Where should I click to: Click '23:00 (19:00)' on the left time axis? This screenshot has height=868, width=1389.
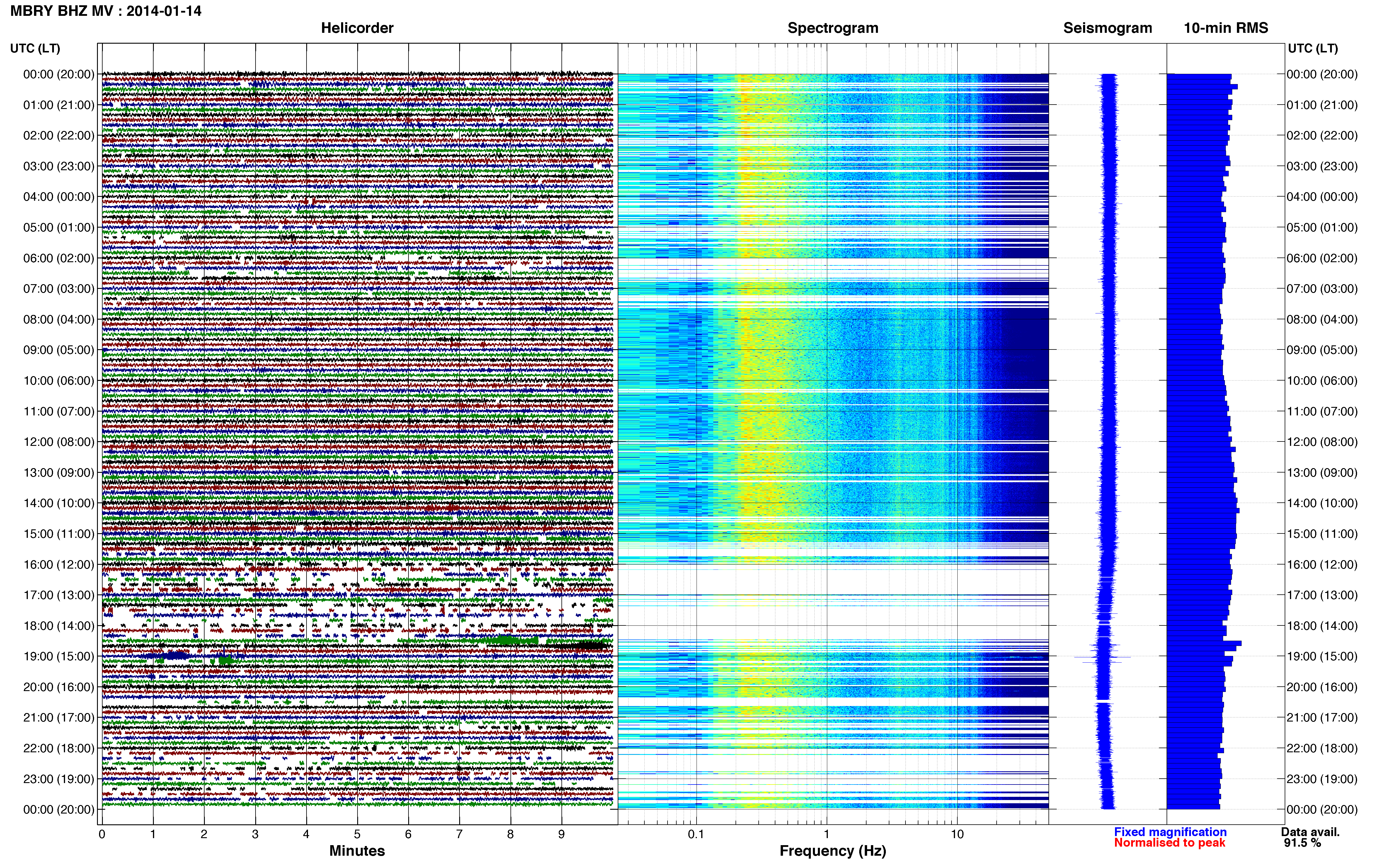coord(59,779)
